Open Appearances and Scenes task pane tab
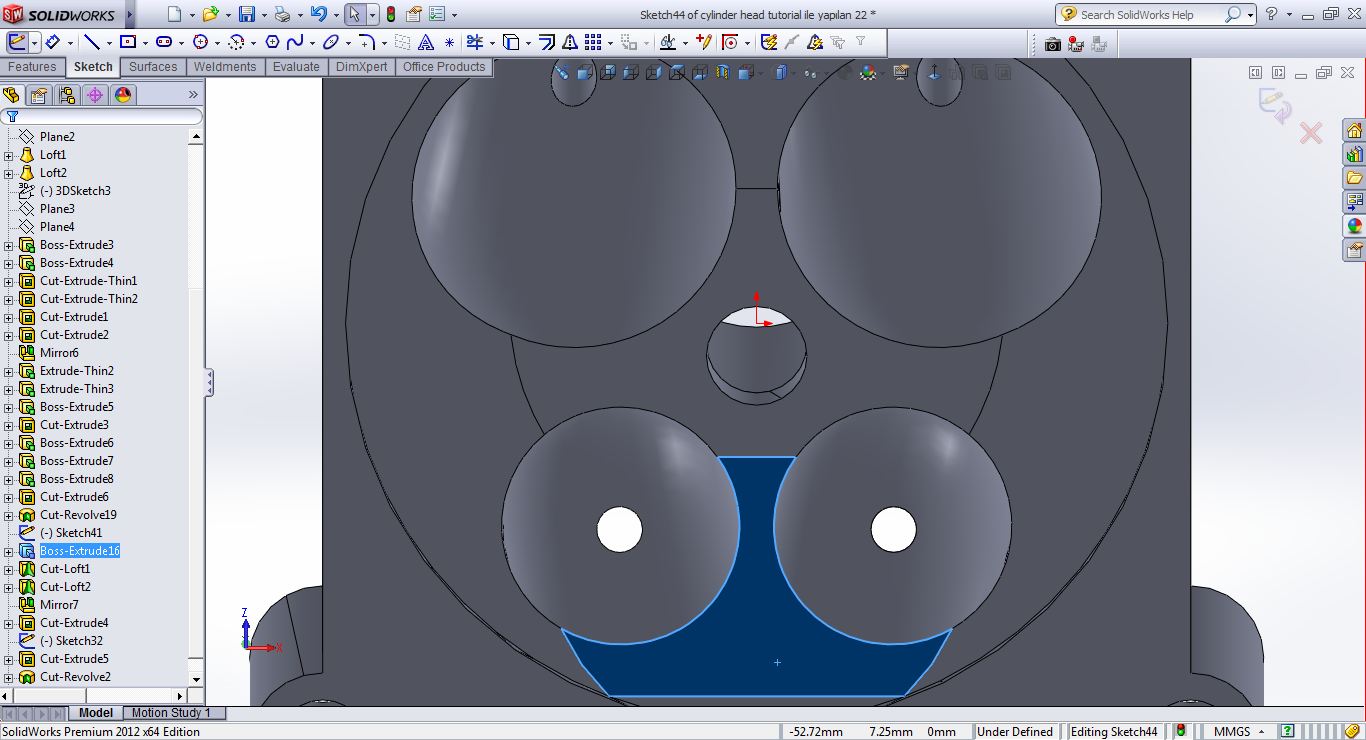This screenshot has width=1366, height=740. 1354,226
